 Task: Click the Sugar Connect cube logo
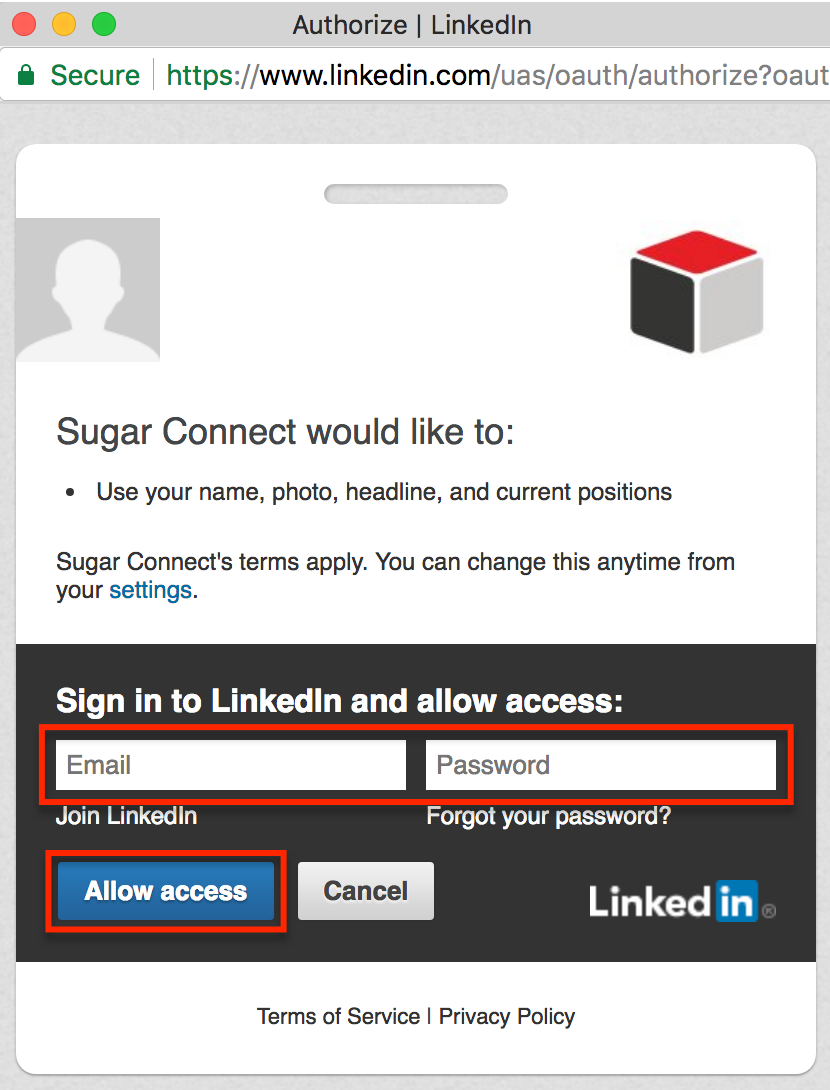coord(695,293)
